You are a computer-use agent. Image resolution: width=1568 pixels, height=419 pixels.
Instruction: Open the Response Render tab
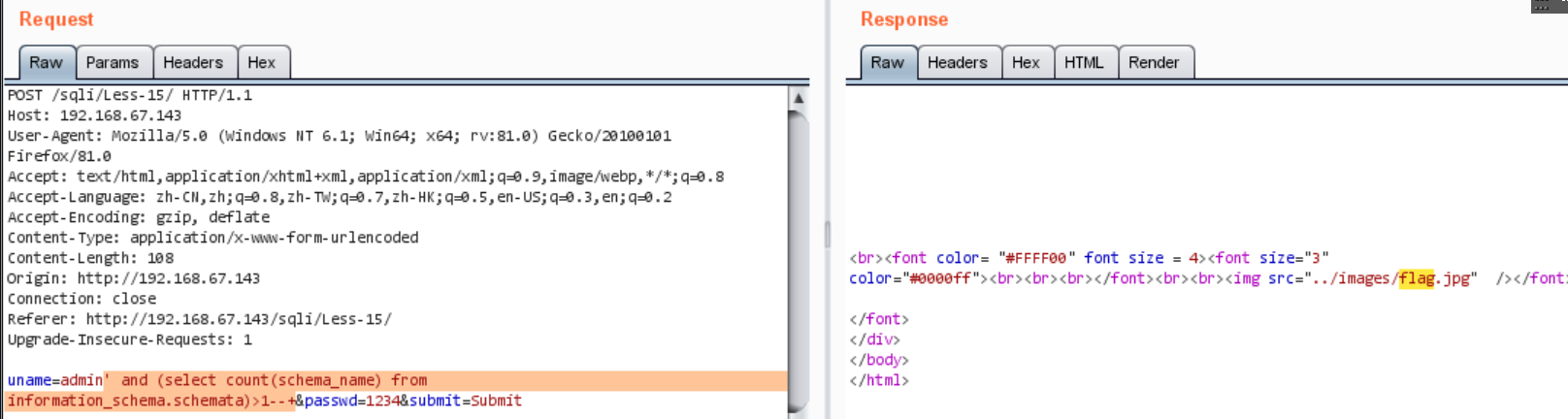(x=1154, y=62)
